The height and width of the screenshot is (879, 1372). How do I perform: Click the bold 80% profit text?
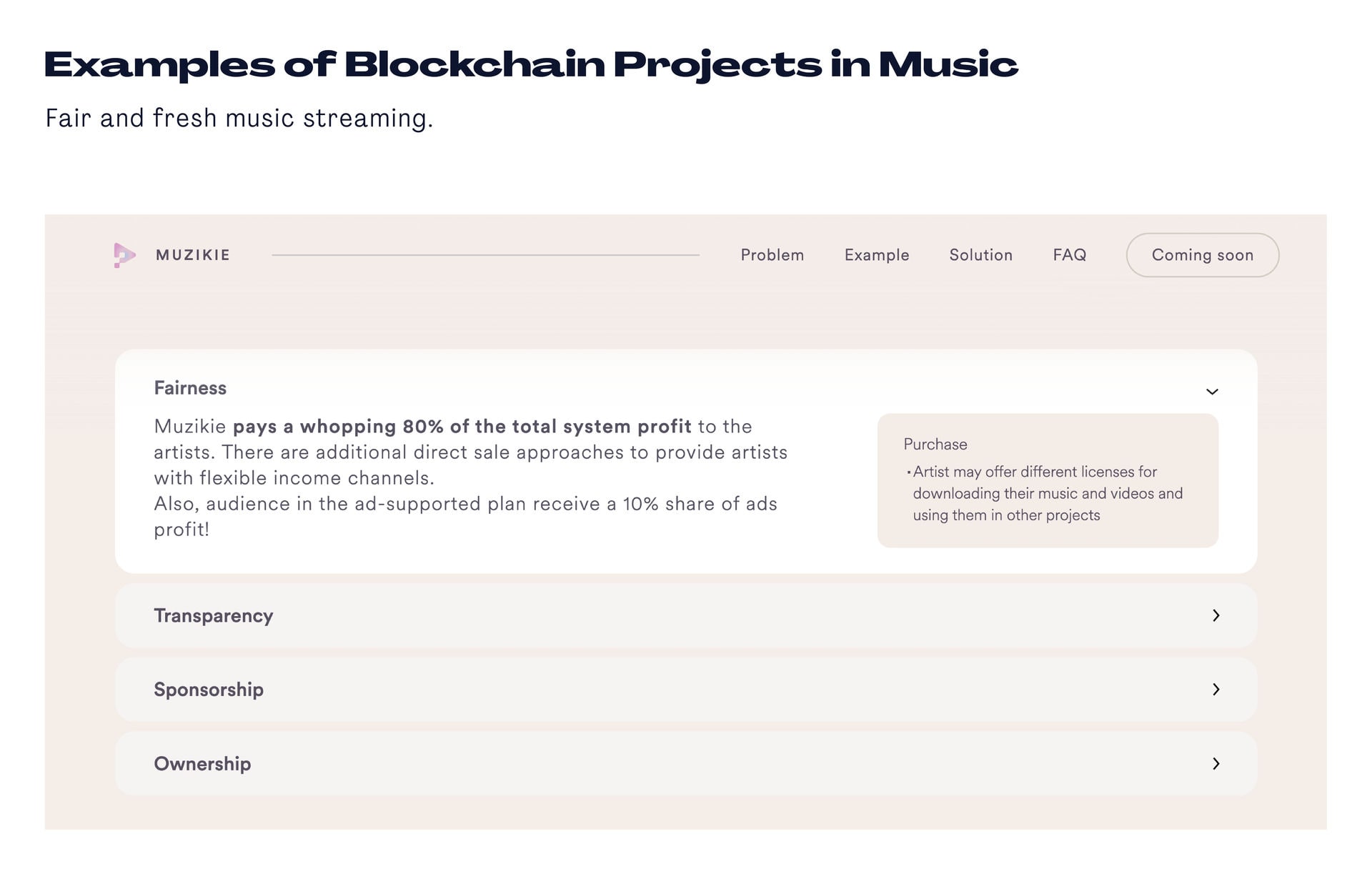[x=462, y=427]
